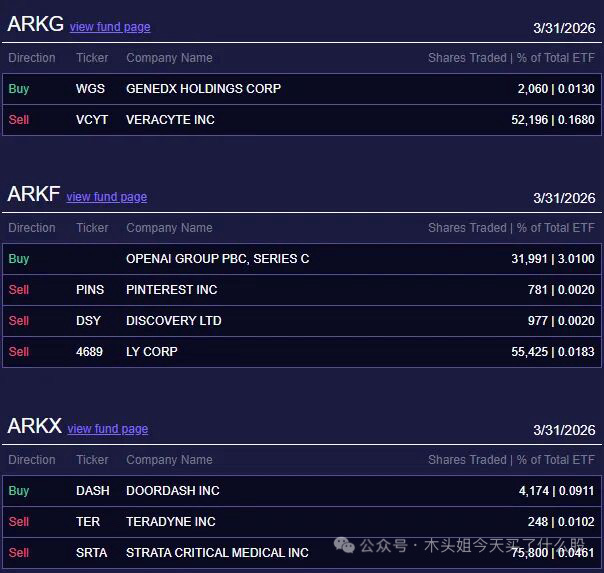The height and width of the screenshot is (573, 604).
Task: Select the ARKG fund heading
Action: pos(35,24)
